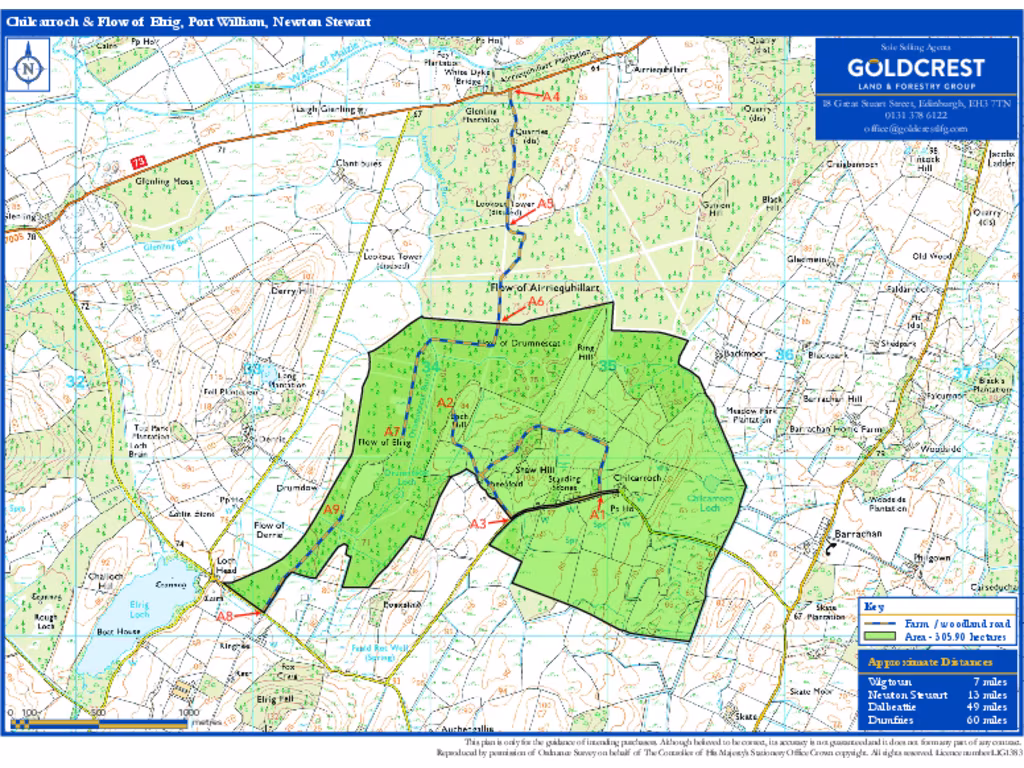
Task: Click the A4 access point marker
Action: [550, 96]
